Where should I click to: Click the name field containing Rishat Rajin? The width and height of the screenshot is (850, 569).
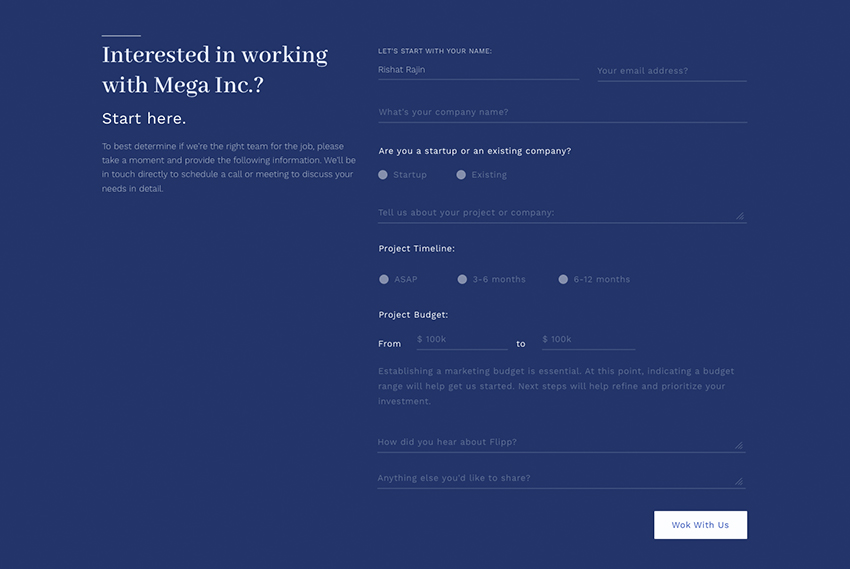(x=477, y=70)
